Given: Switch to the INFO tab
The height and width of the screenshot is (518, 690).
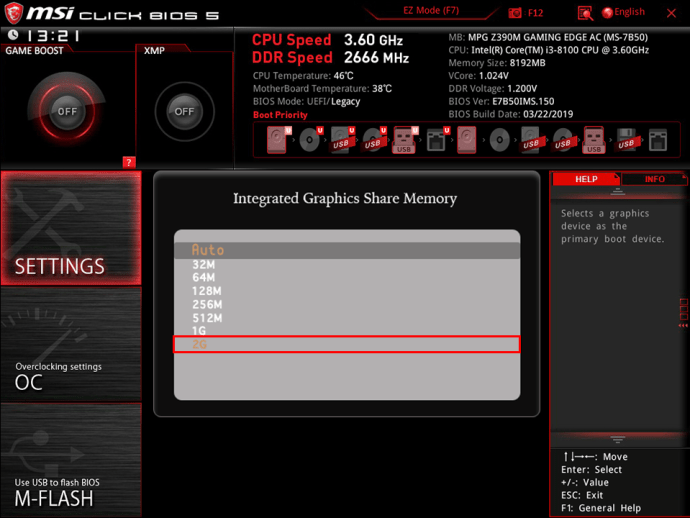Looking at the screenshot, I should [654, 179].
